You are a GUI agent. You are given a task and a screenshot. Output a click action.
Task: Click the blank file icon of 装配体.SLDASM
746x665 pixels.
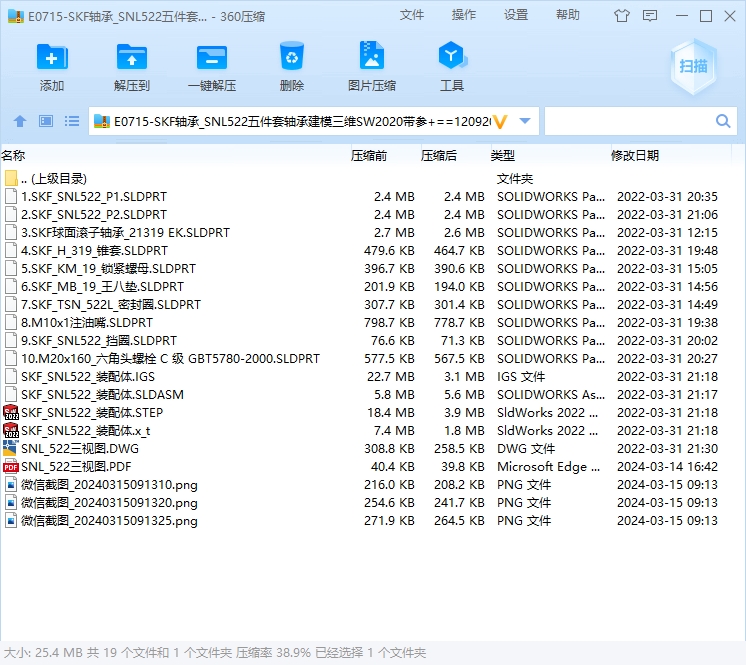pyautogui.click(x=10, y=395)
